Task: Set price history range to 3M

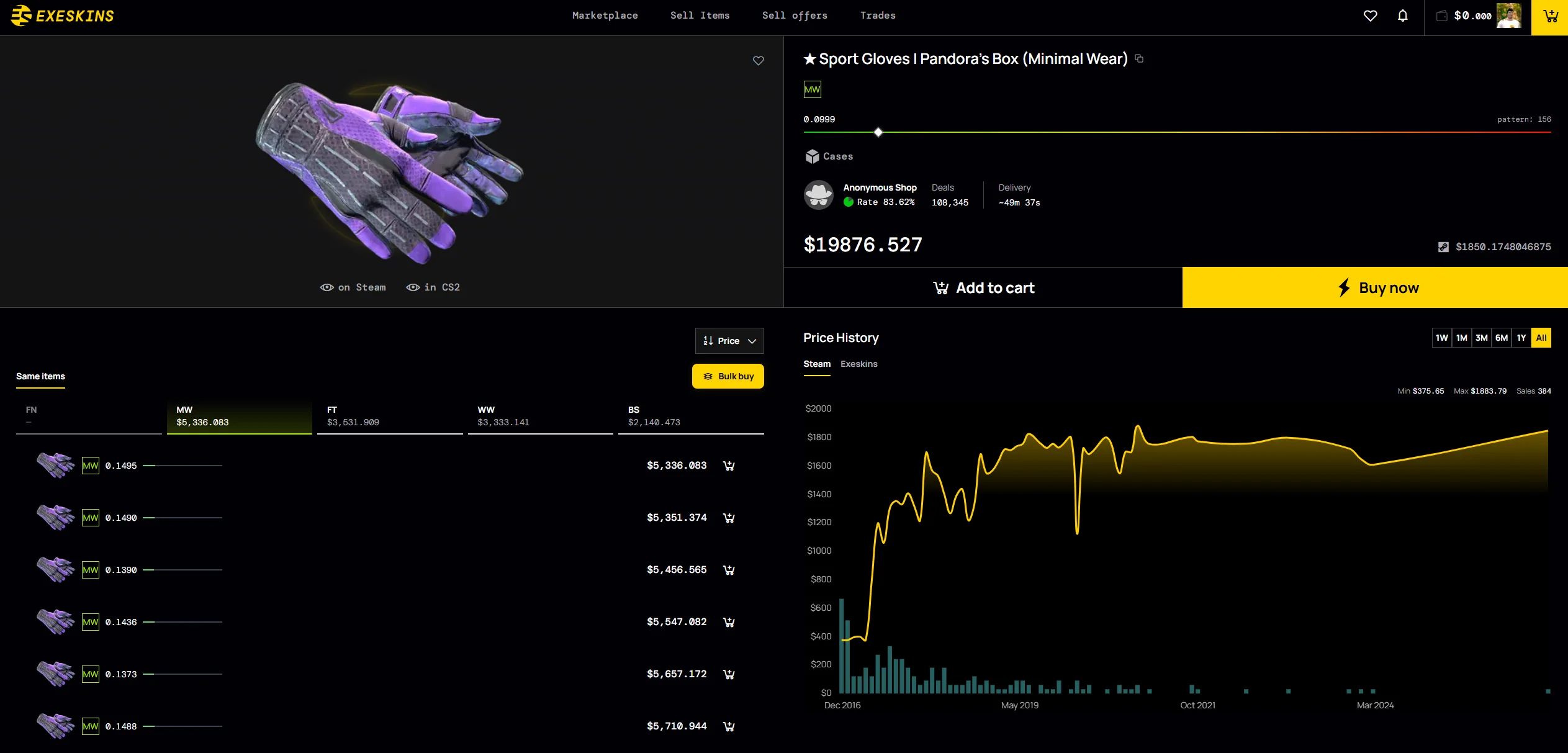Action: tap(1482, 338)
